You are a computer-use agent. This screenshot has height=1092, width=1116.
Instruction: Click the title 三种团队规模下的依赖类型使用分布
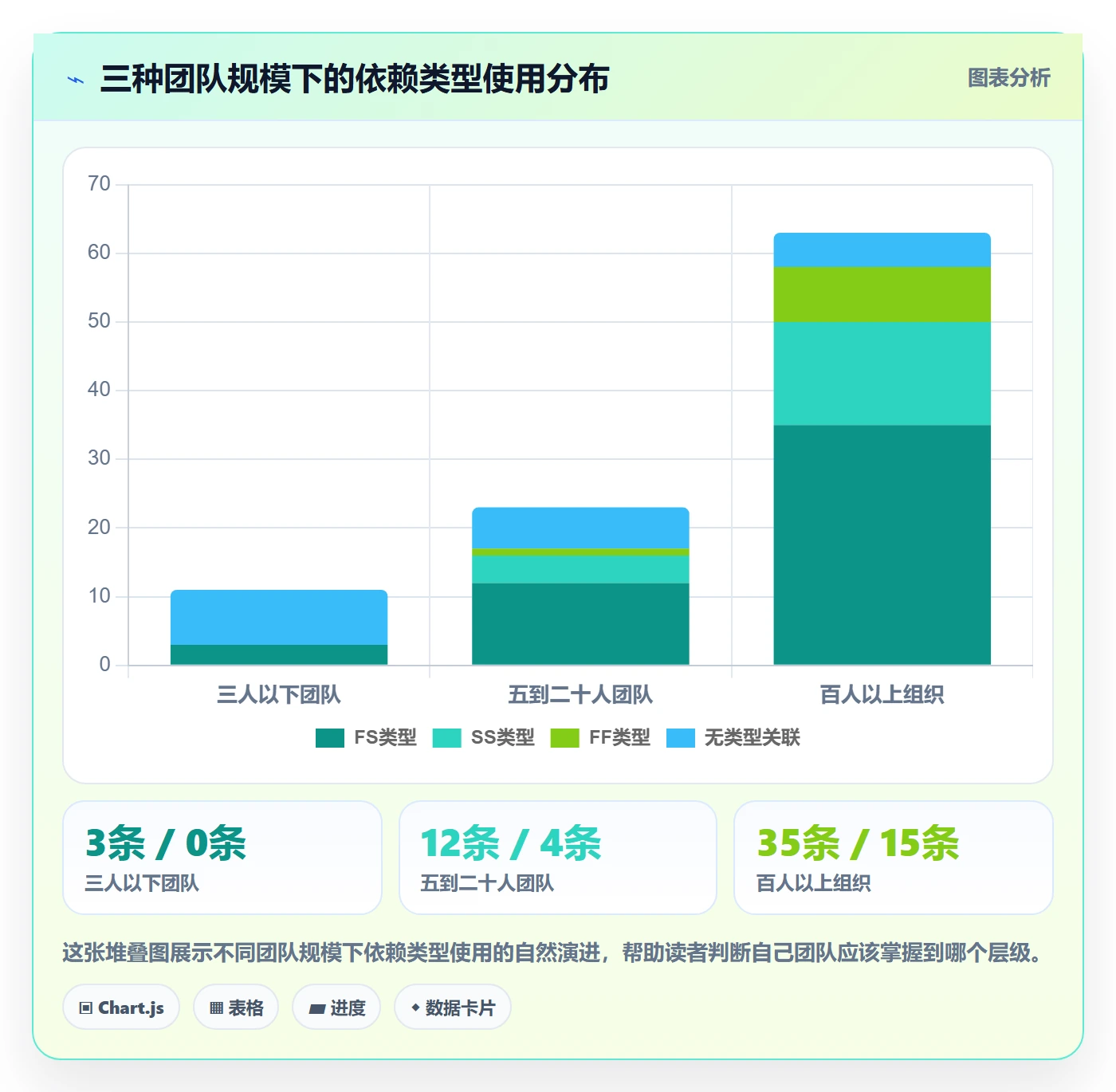click(x=355, y=79)
